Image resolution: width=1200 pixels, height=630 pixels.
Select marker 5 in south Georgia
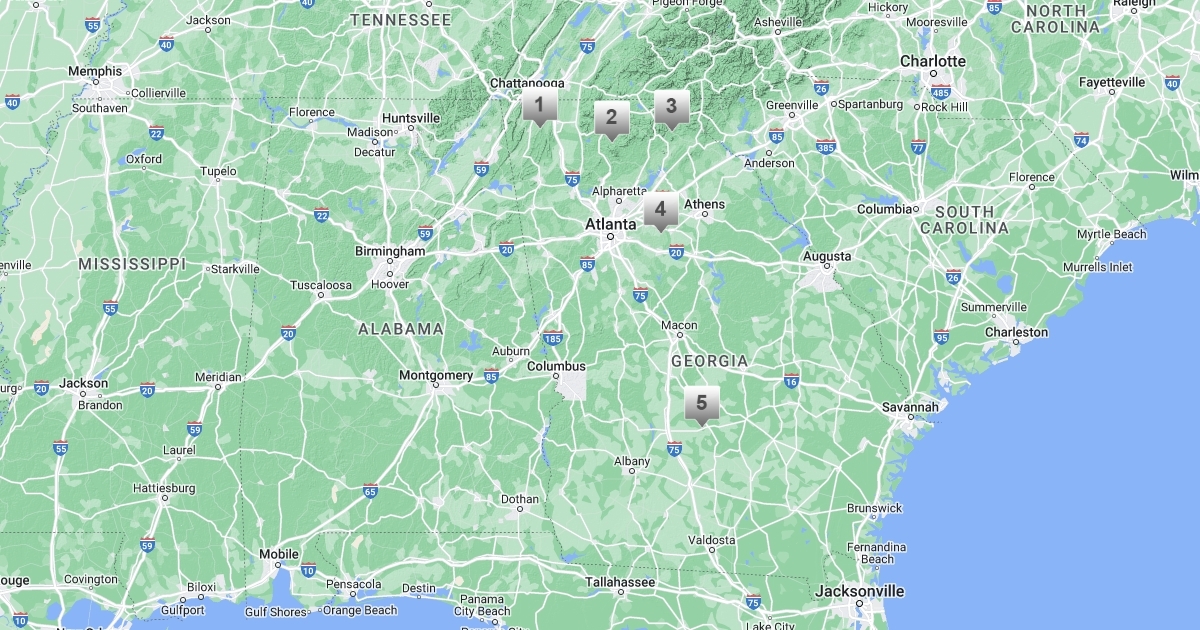pyautogui.click(x=701, y=406)
